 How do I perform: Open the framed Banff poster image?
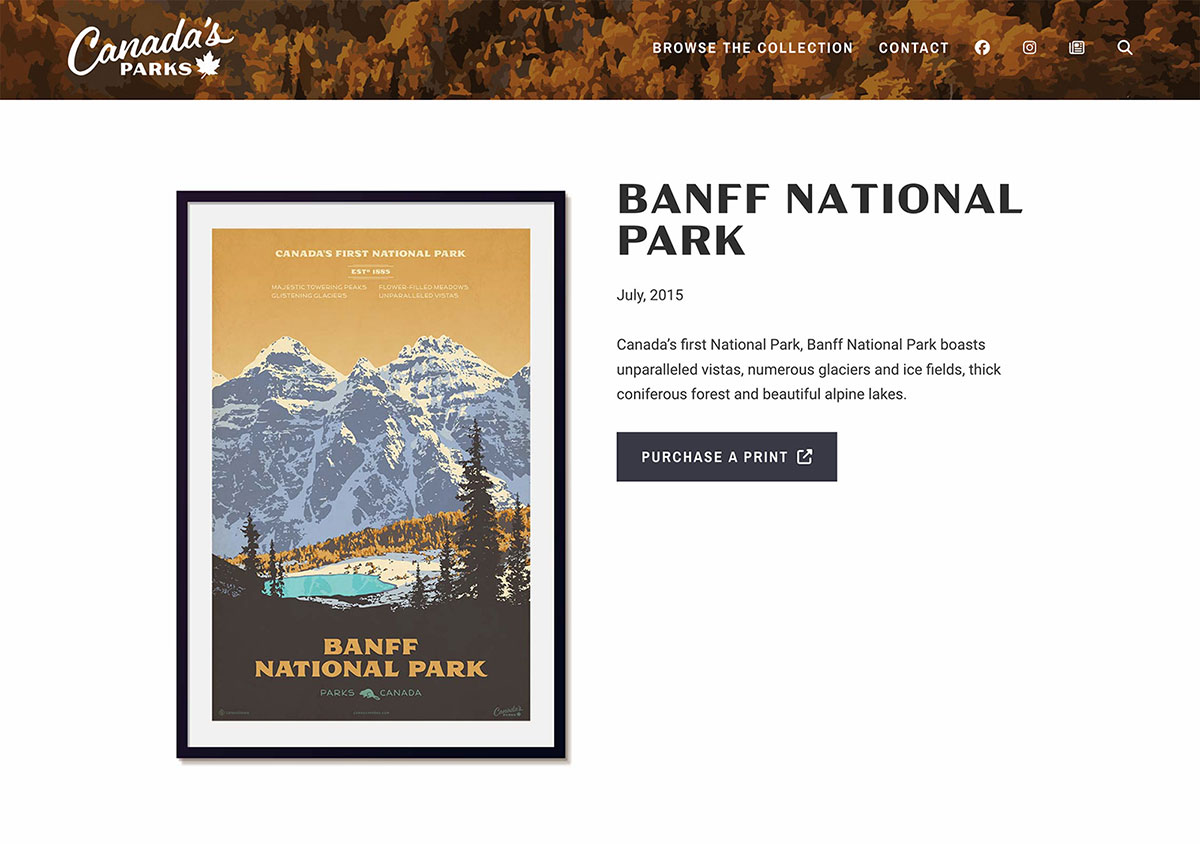pyautogui.click(x=372, y=475)
